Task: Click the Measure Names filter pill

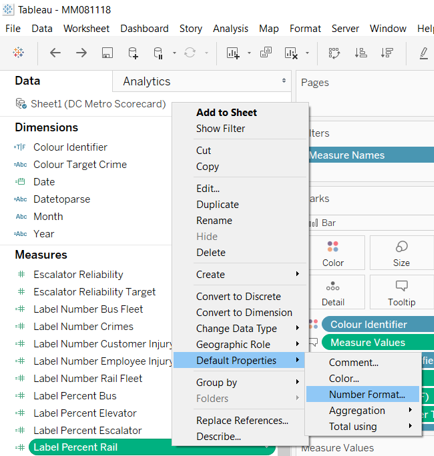Action: click(x=372, y=155)
